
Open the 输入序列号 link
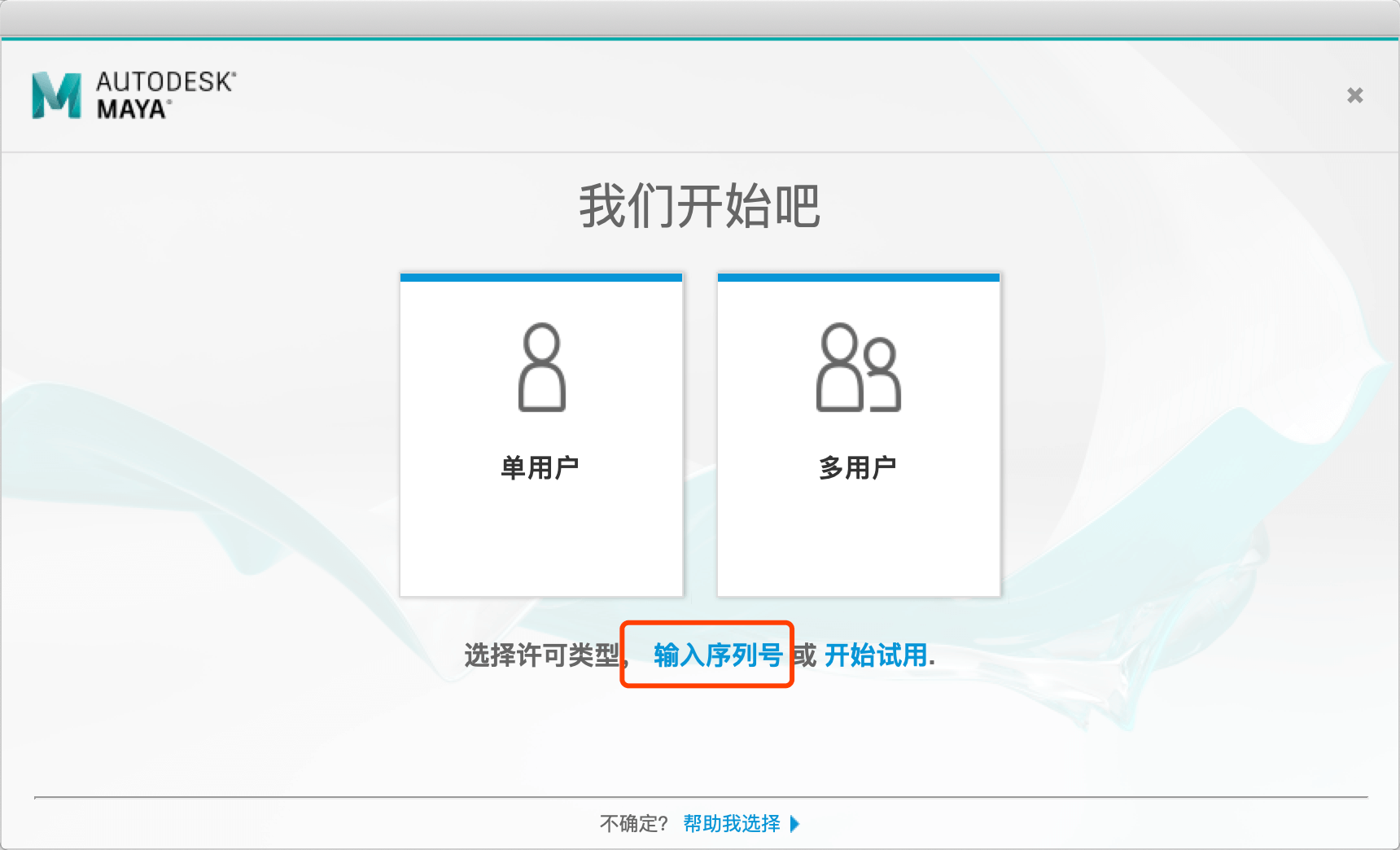pyautogui.click(x=717, y=655)
